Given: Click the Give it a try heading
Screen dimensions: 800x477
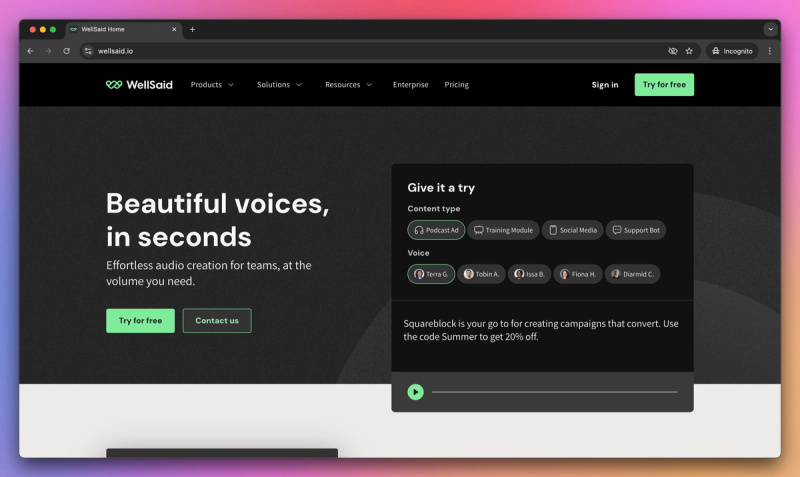Looking at the screenshot, I should (x=441, y=188).
